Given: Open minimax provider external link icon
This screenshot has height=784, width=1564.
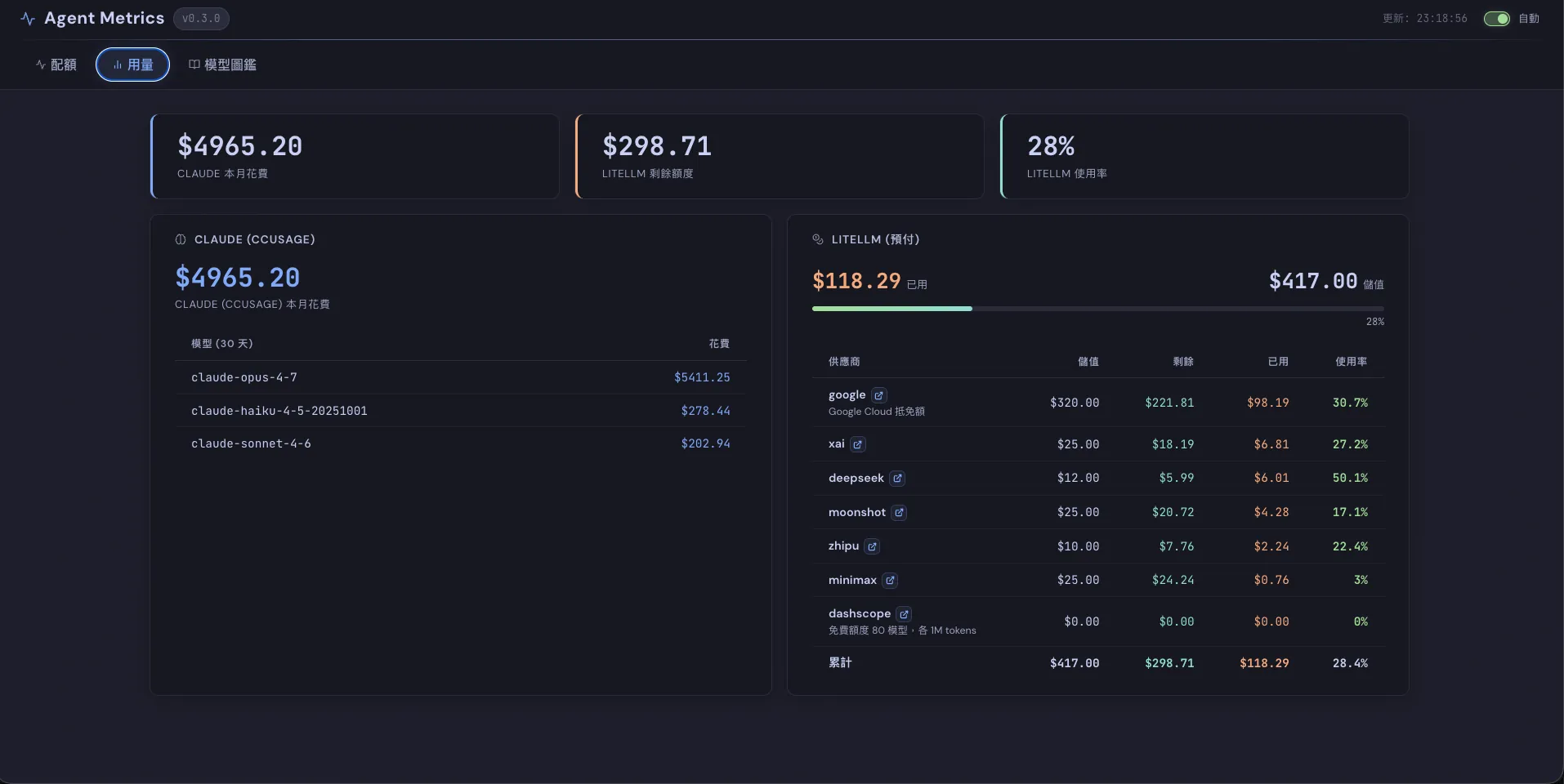Looking at the screenshot, I should (x=890, y=581).
